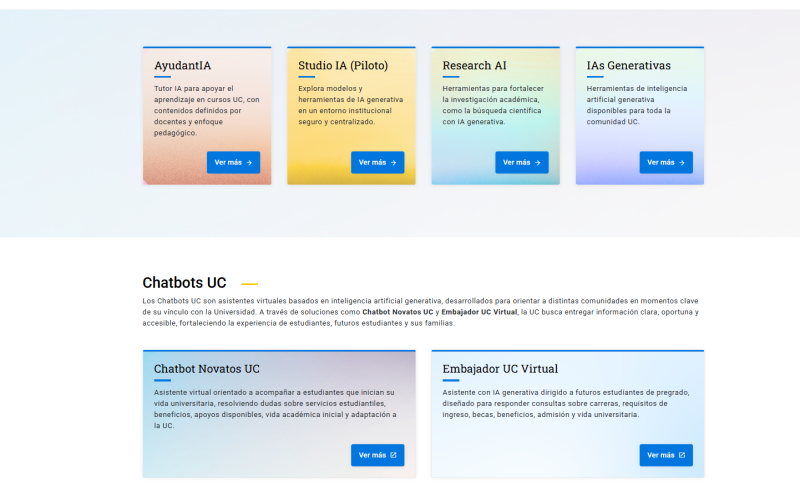Click text 'Herramientas de inteligencia artificial generativa'
This screenshot has height=488, width=800.
637,105
